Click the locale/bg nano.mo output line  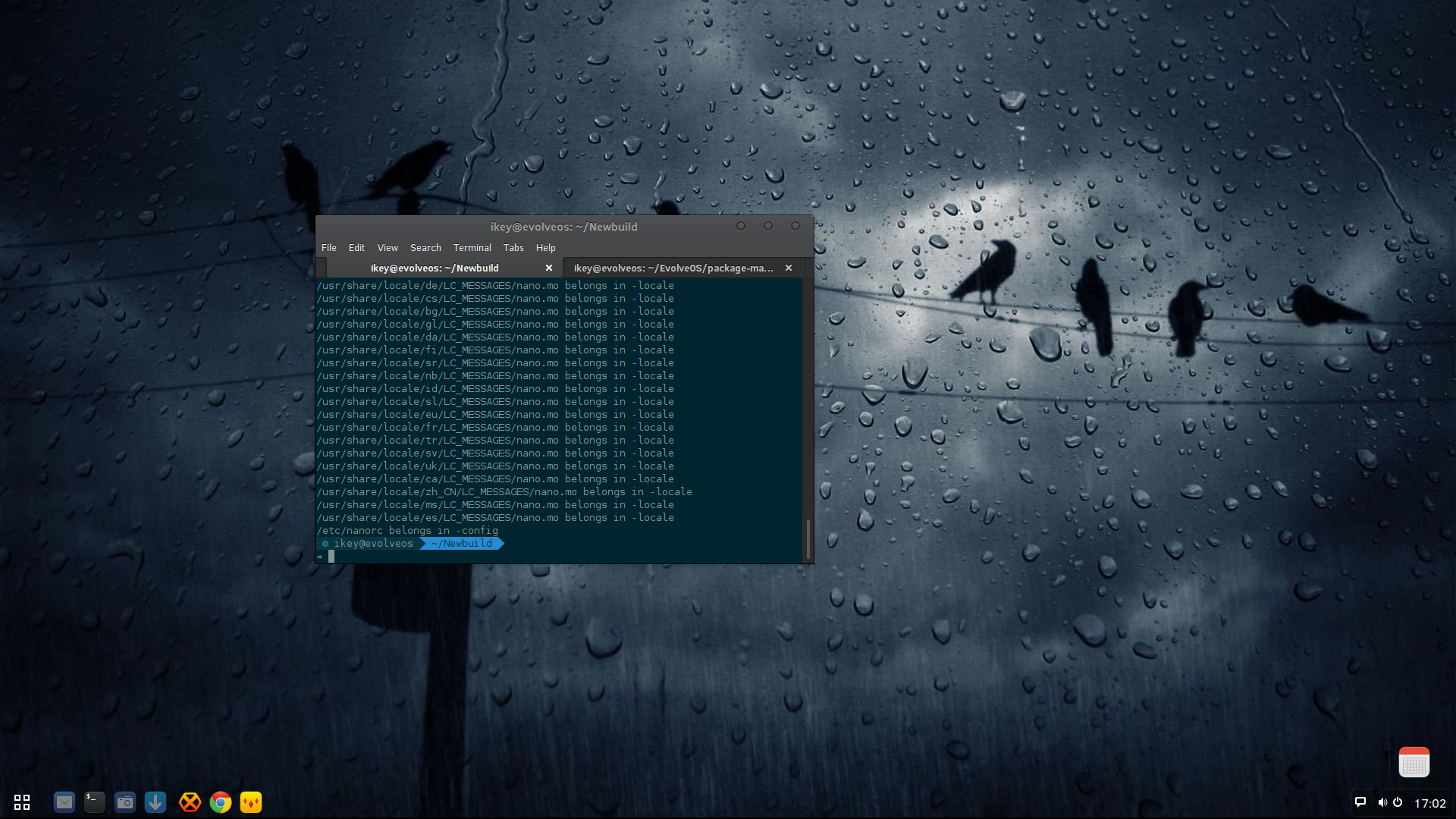click(495, 312)
